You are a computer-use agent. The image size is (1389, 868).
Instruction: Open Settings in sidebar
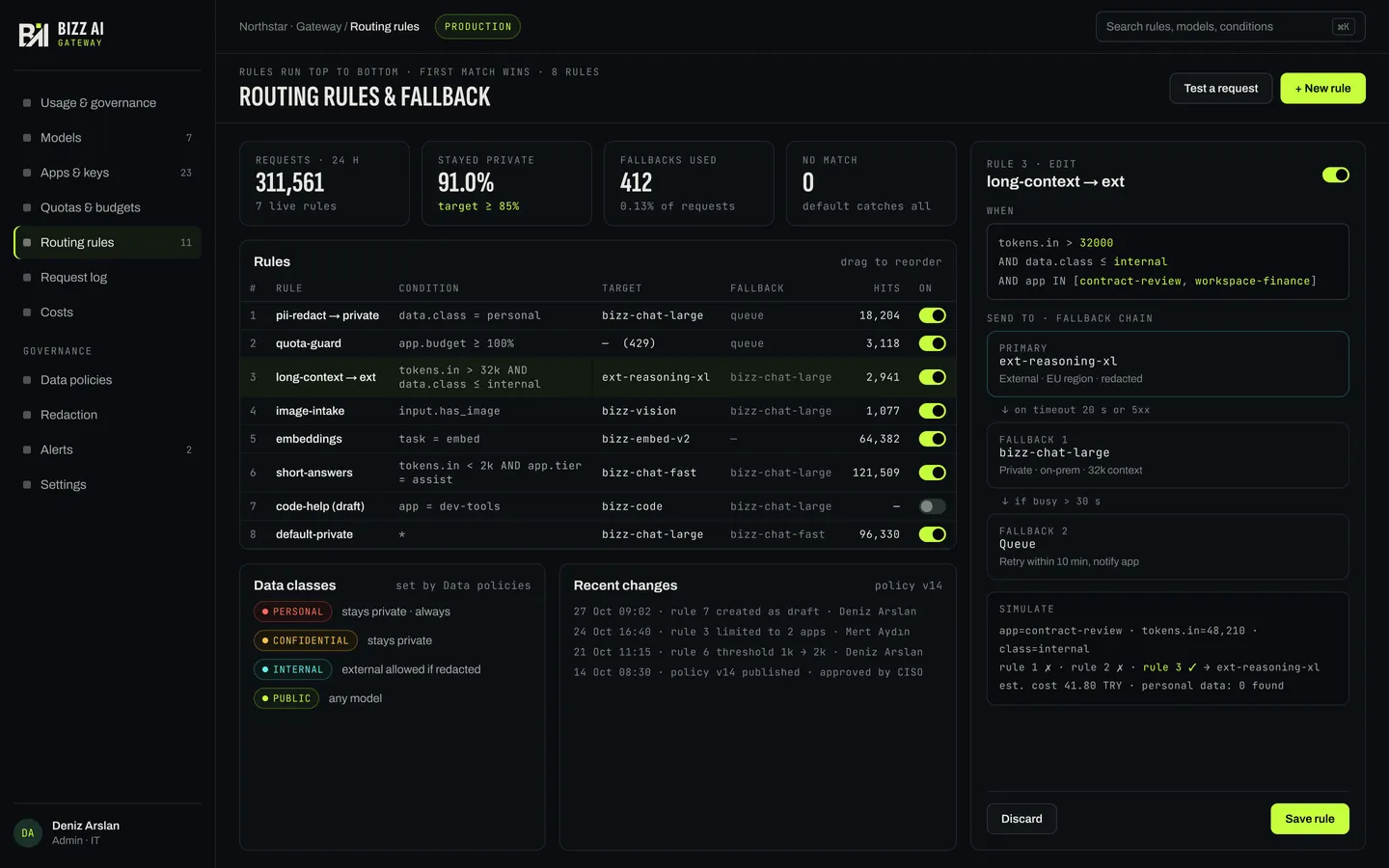[107, 484]
